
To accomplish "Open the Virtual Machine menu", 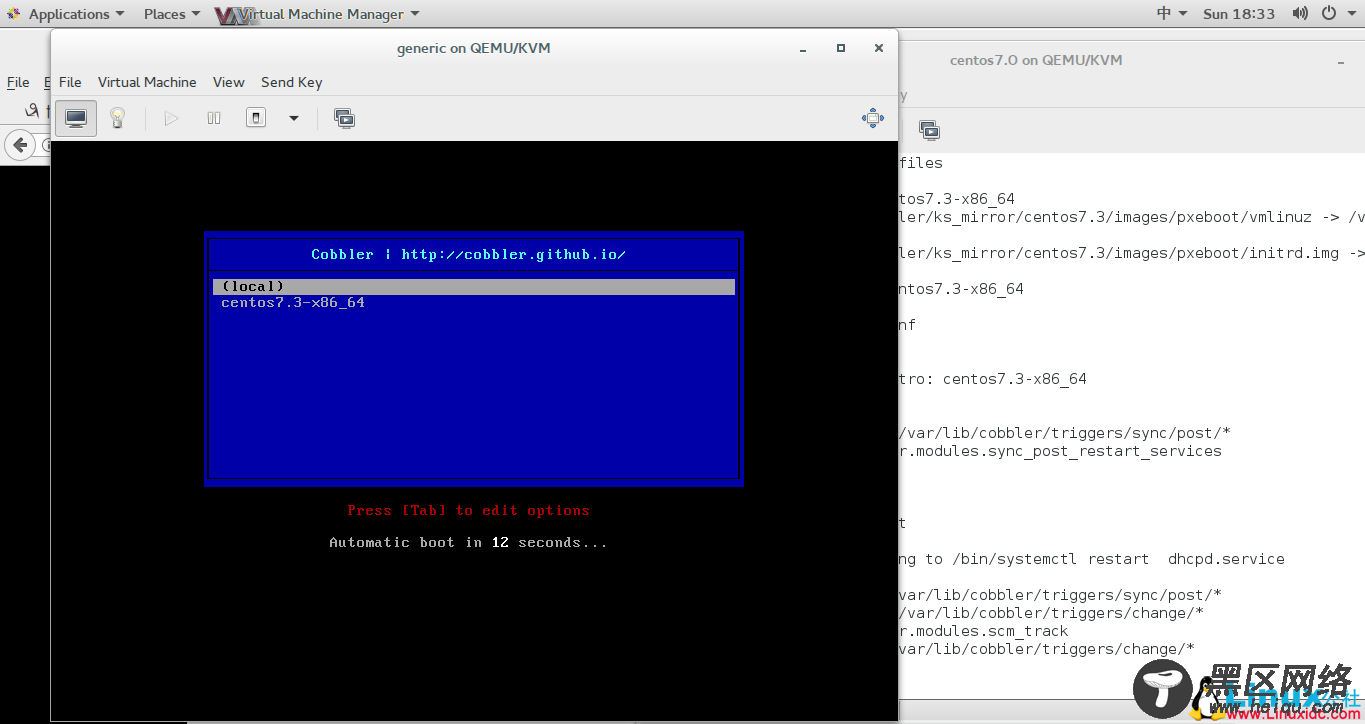I will click(x=147, y=82).
